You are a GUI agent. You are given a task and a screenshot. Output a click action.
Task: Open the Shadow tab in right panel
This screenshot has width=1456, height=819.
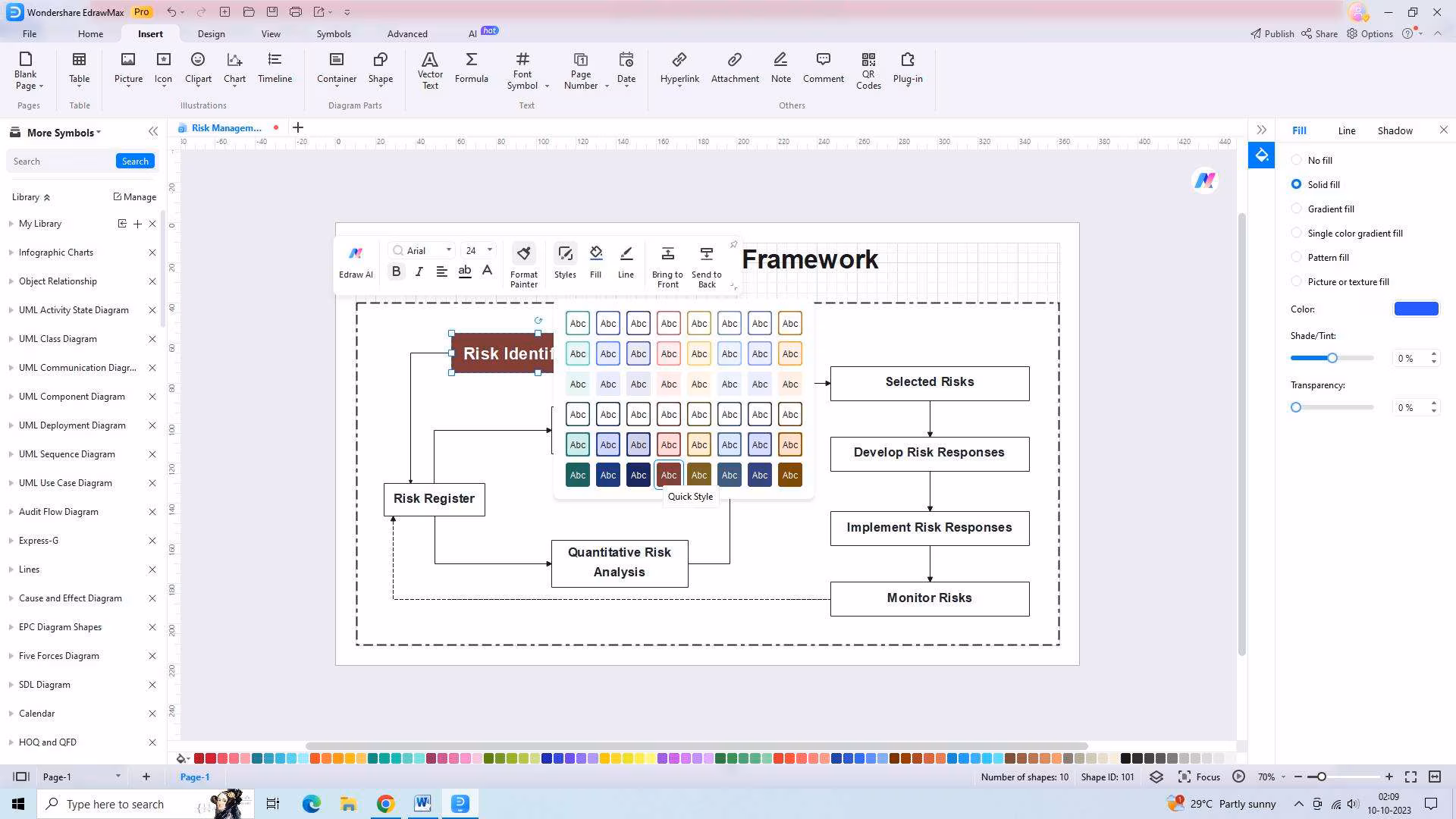pyautogui.click(x=1395, y=130)
